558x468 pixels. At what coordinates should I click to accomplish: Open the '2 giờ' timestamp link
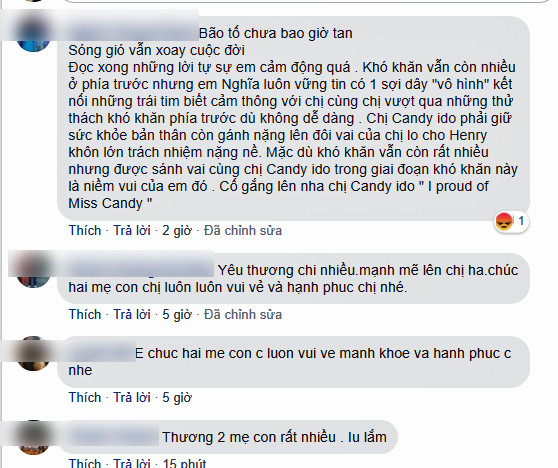coord(177,231)
